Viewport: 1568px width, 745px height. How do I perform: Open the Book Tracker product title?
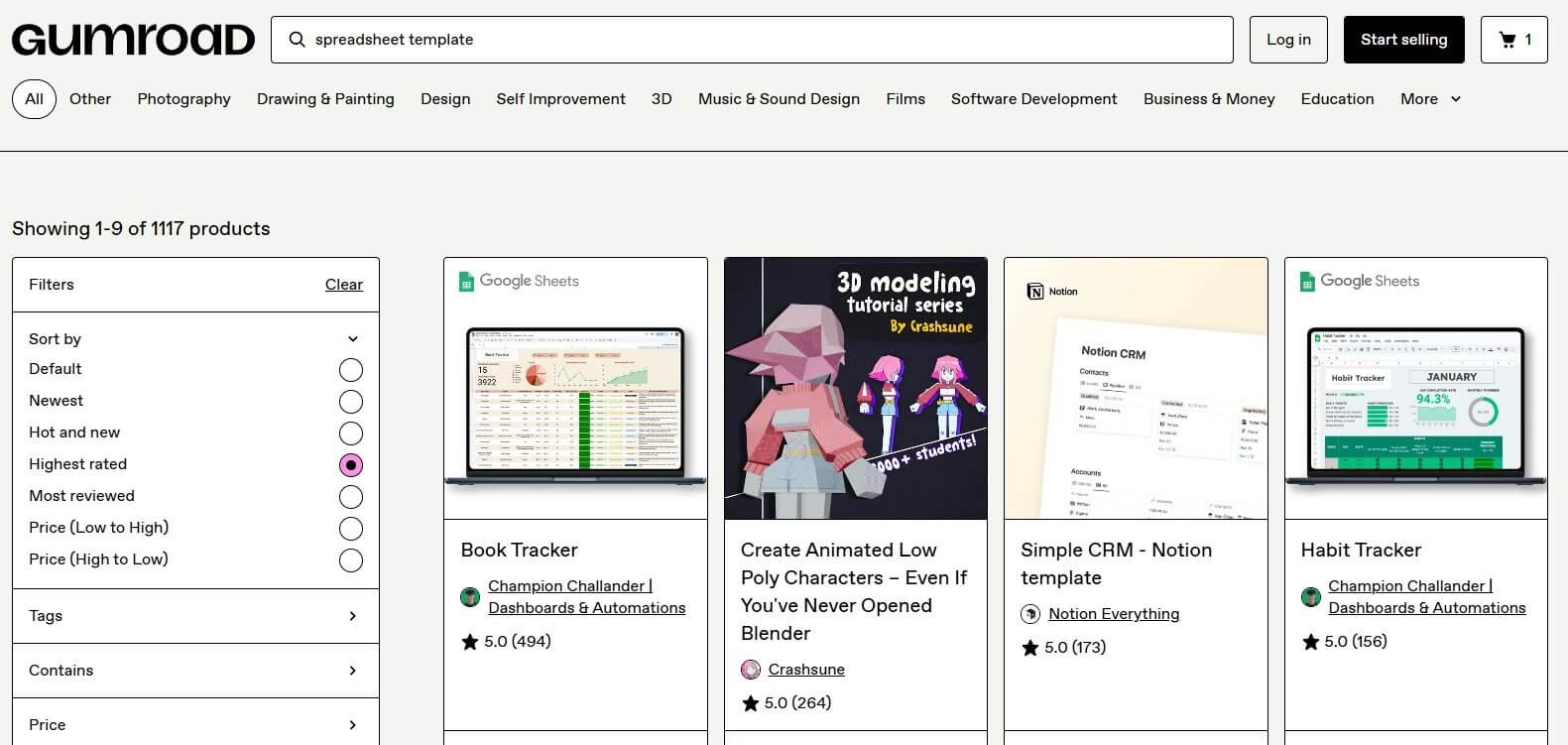click(519, 551)
